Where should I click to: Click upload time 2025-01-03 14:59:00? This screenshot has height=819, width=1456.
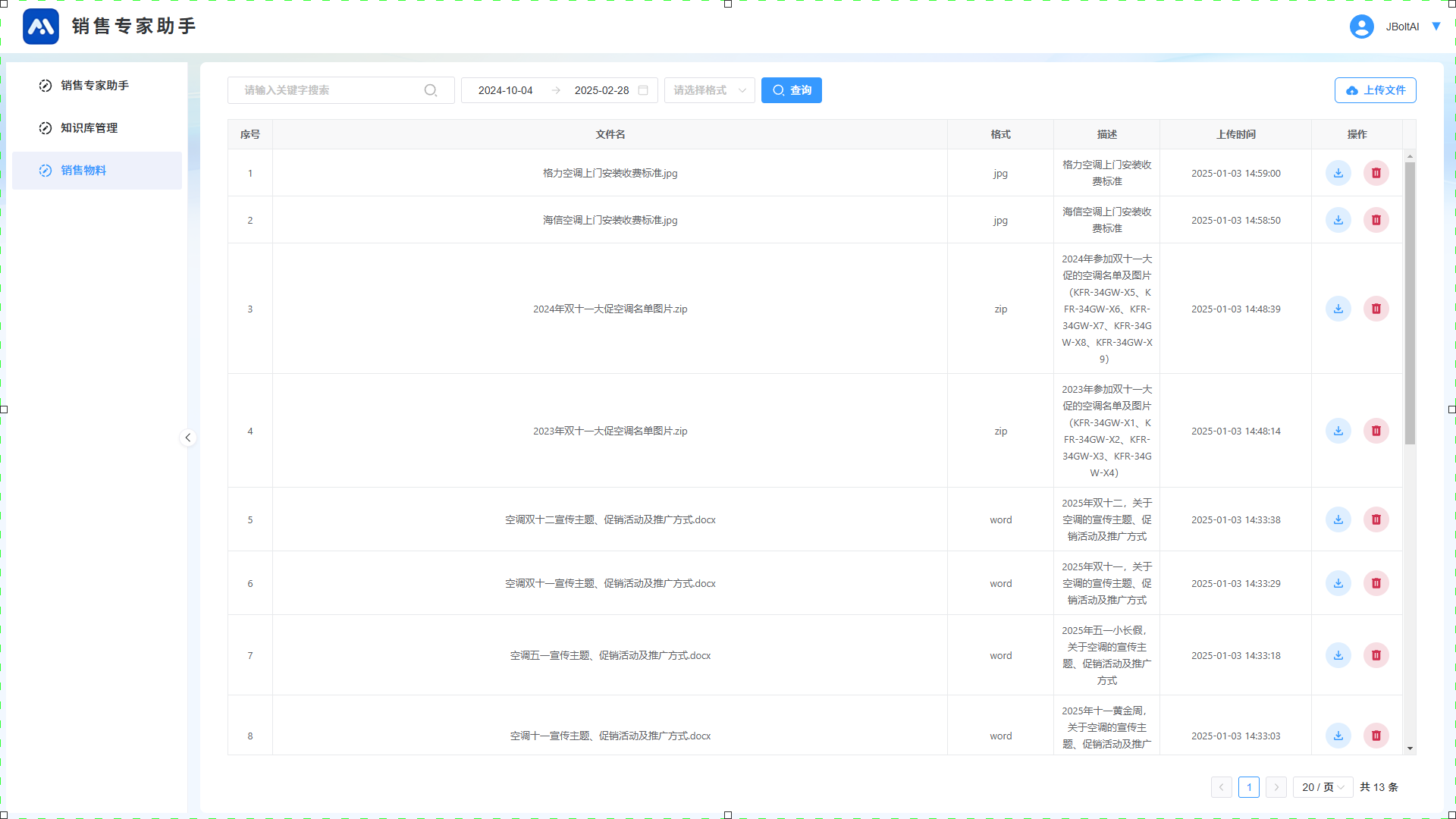1236,173
